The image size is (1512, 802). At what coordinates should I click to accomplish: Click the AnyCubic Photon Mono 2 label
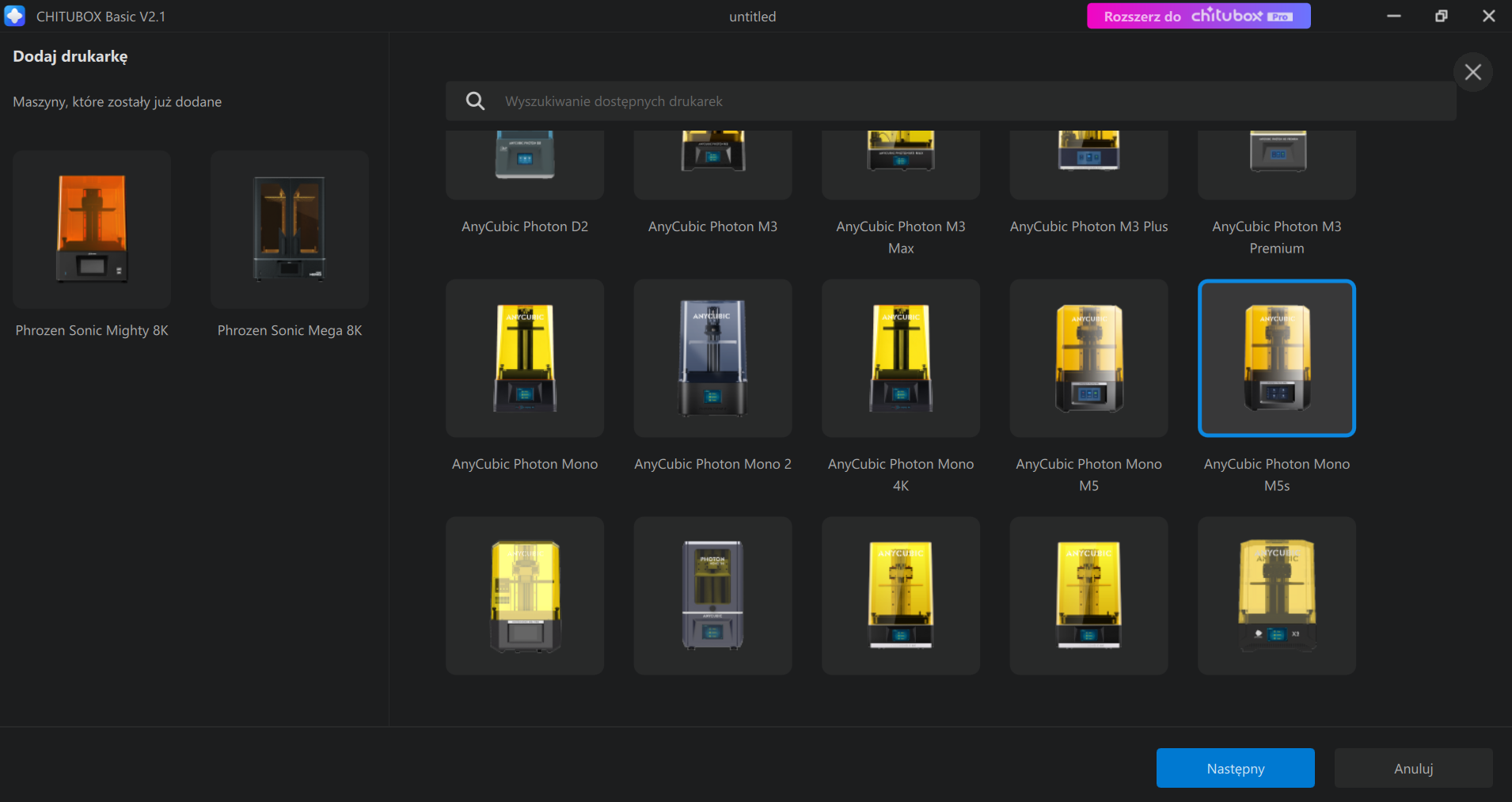click(712, 464)
